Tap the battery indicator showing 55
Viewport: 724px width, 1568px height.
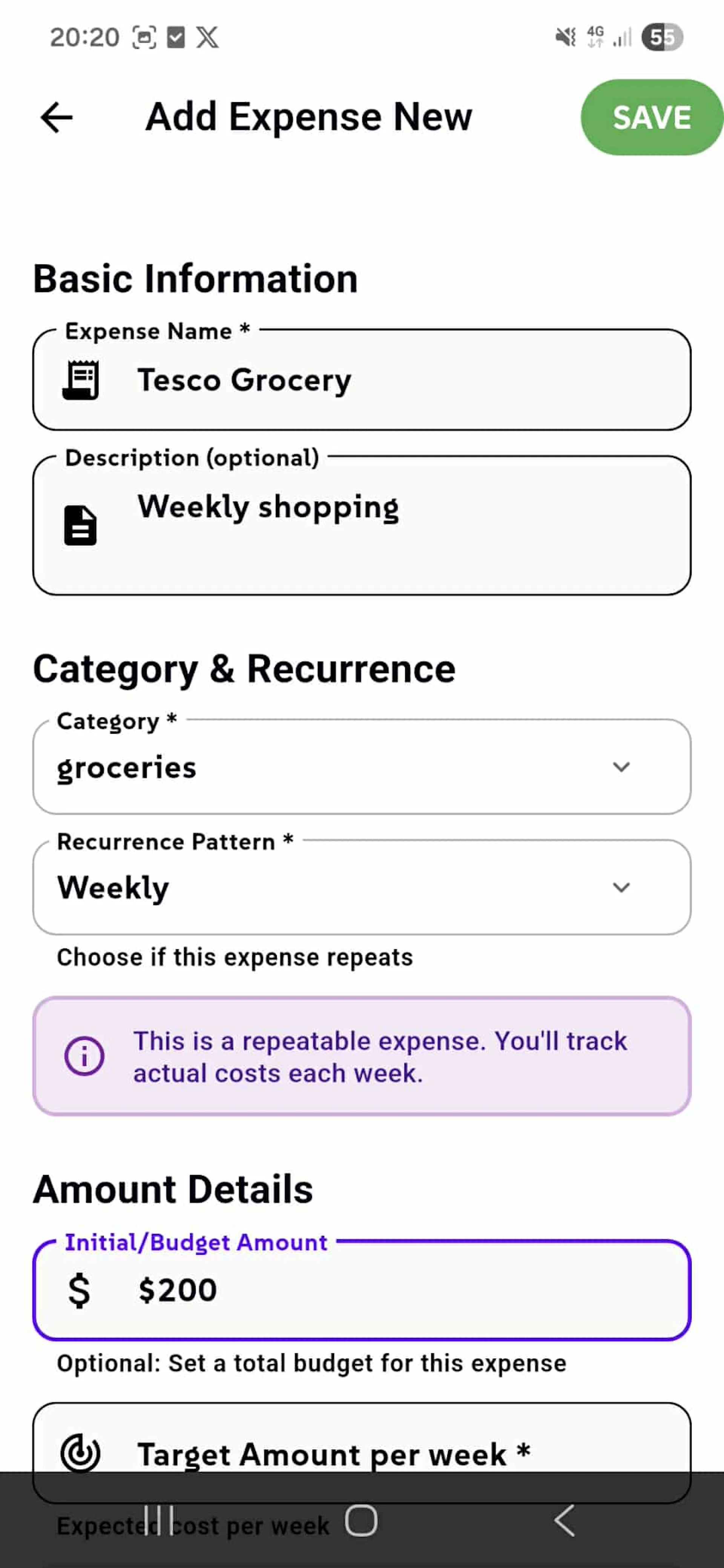click(x=662, y=37)
